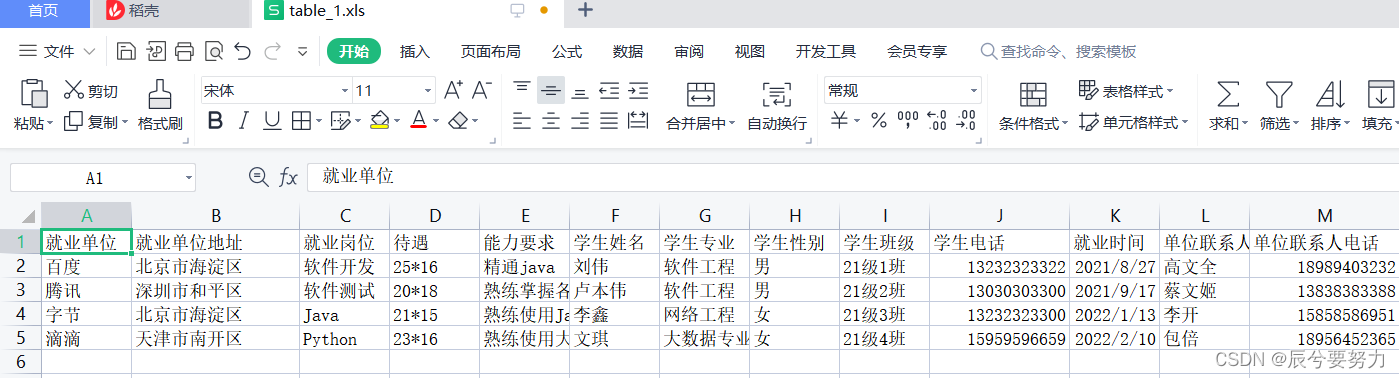Viewport: 1399px width, 378px height.
Task: Open the font size (11) dropdown
Action: pyautogui.click(x=428, y=91)
